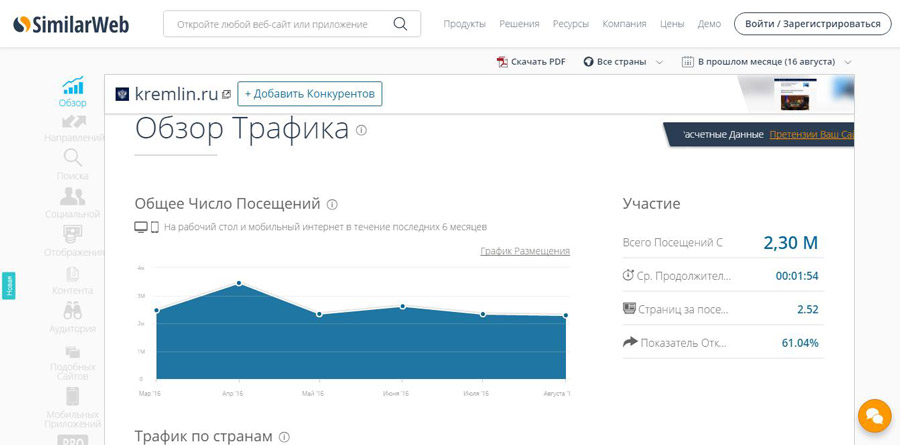This screenshot has height=445, width=900.
Task: Open the orange chat bubble widget
Action: (x=874, y=416)
